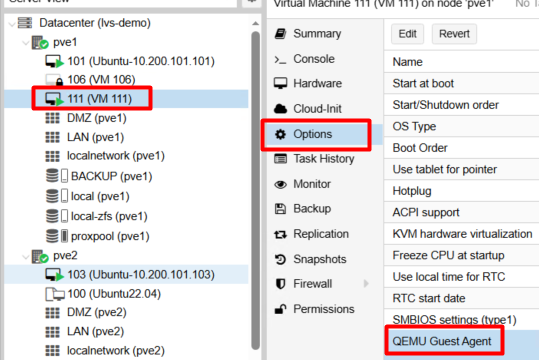Click the Task History list icon
Viewport: 539px width, 360px height.
280,159
